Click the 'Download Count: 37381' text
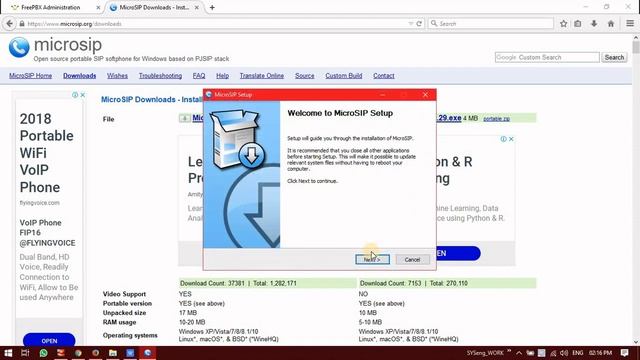 [x=212, y=283]
